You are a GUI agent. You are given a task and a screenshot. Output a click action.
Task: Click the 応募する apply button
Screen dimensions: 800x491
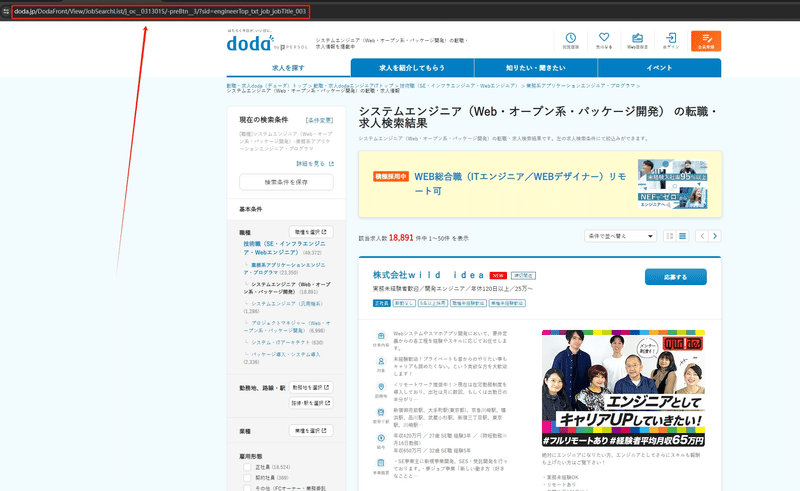tap(676, 277)
